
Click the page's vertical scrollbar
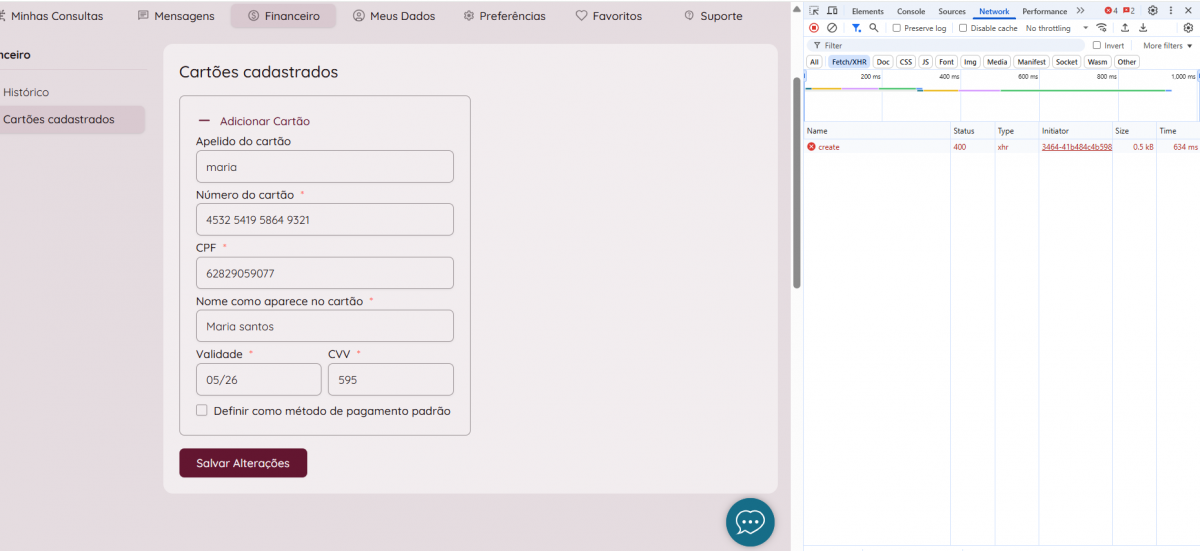(797, 180)
